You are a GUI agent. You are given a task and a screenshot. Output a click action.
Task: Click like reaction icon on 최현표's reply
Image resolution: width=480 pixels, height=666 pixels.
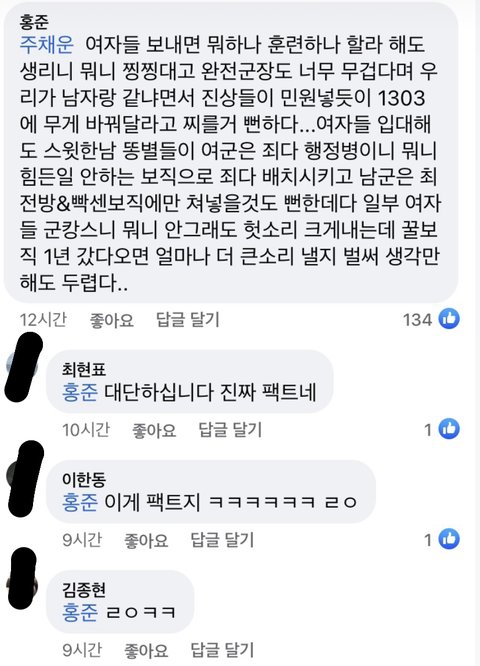(449, 429)
